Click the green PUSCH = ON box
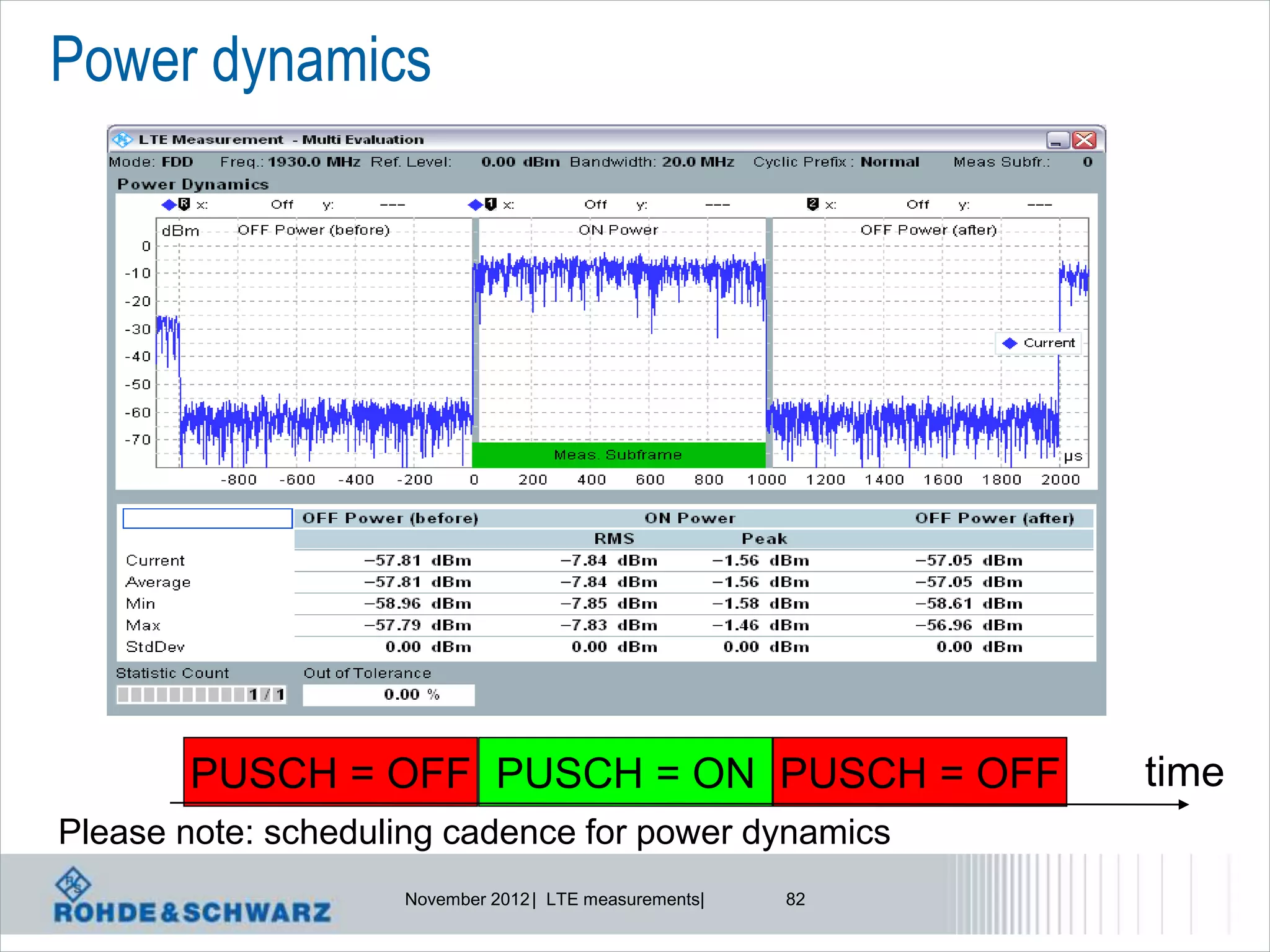 [x=625, y=771]
